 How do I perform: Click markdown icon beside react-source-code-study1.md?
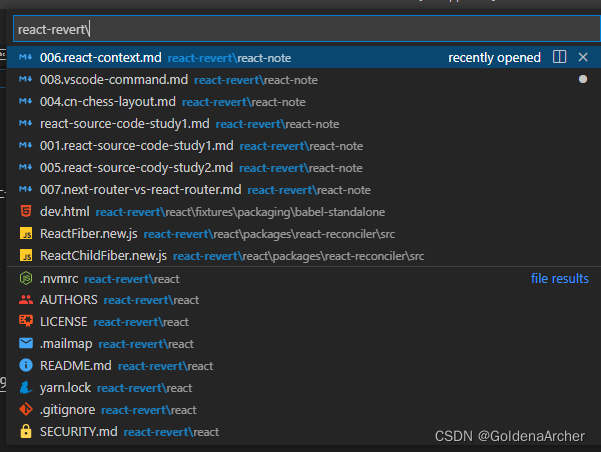point(26,123)
